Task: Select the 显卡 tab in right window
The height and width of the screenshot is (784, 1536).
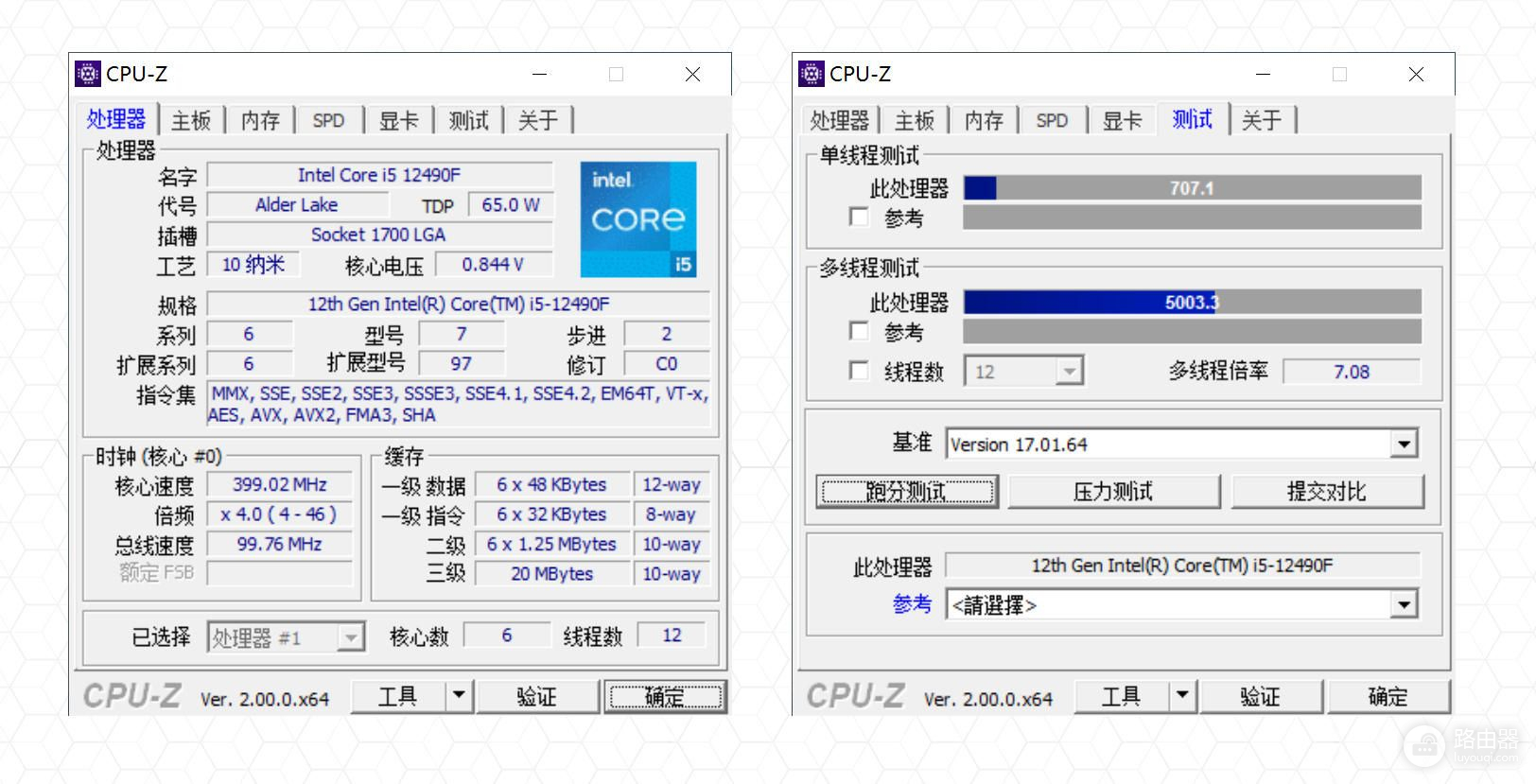Action: pyautogui.click(x=1122, y=121)
